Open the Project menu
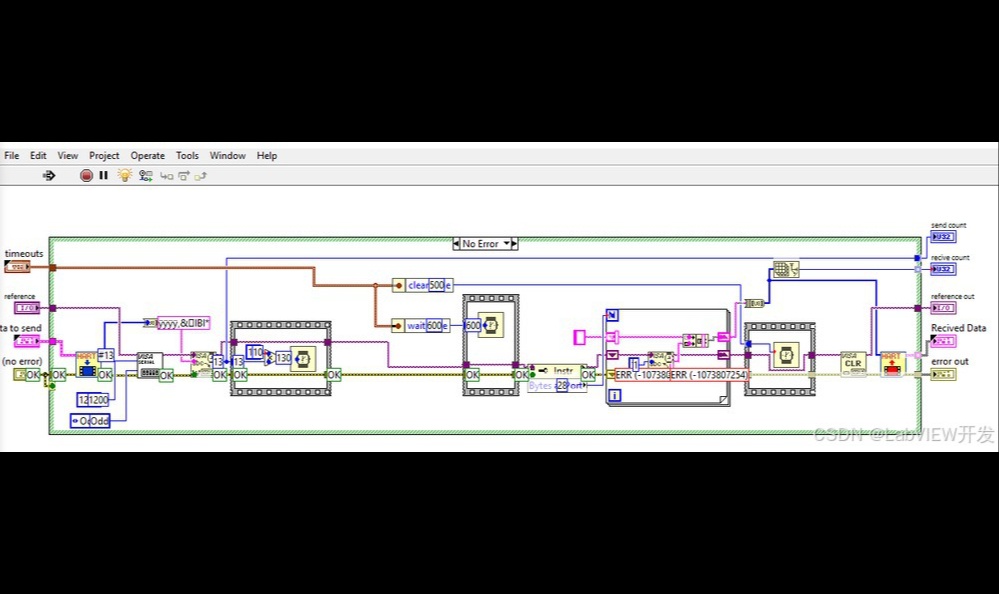Screen dimensions: 999x594 click(x=104, y=156)
